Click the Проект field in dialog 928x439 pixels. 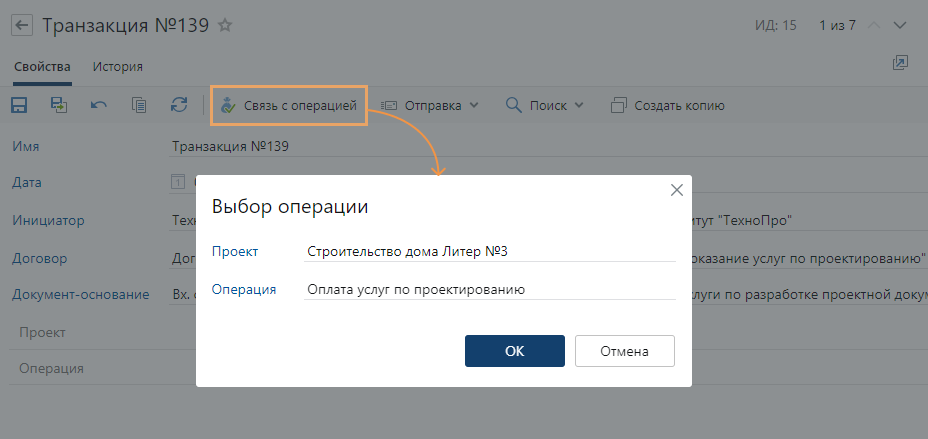[x=490, y=251]
